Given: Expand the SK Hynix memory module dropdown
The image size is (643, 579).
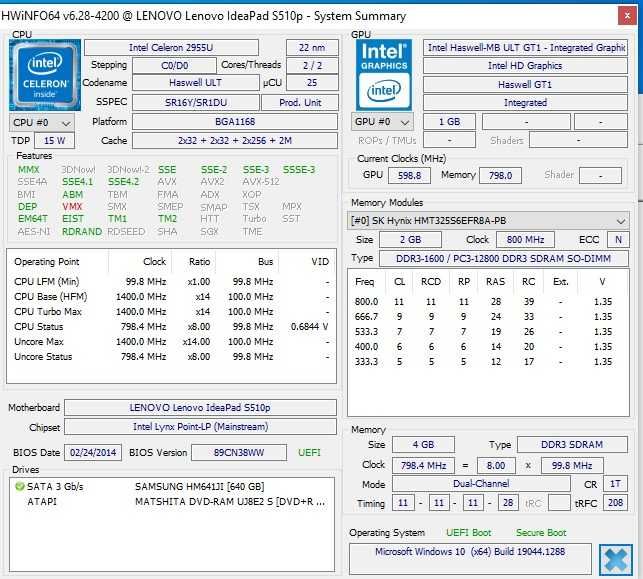Looking at the screenshot, I should (x=488, y=221).
